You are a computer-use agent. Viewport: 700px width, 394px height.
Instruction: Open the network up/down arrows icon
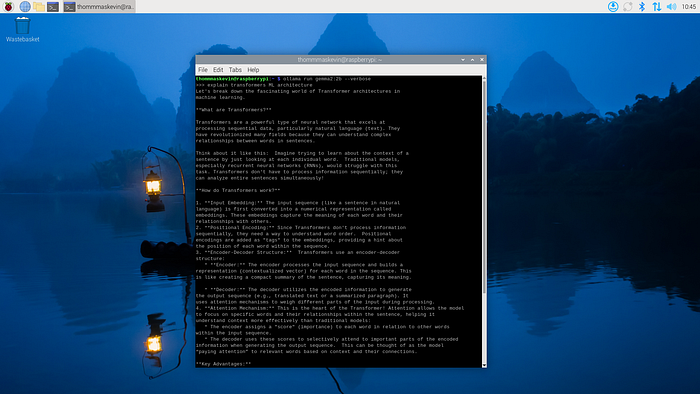(656, 6)
